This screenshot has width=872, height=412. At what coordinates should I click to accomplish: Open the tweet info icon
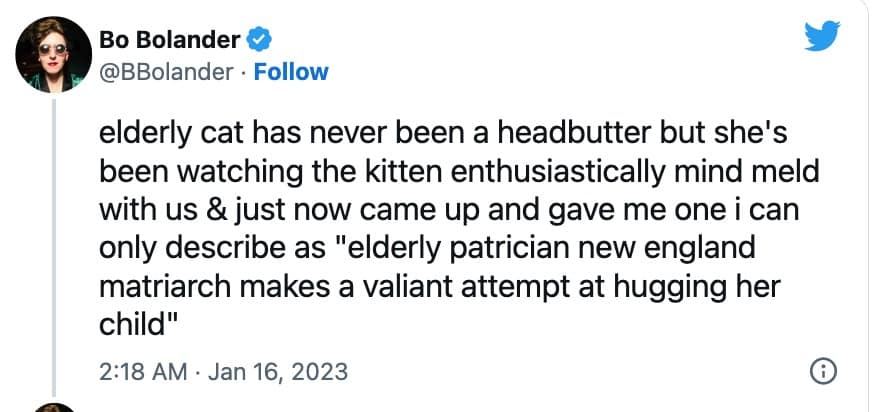point(822,371)
